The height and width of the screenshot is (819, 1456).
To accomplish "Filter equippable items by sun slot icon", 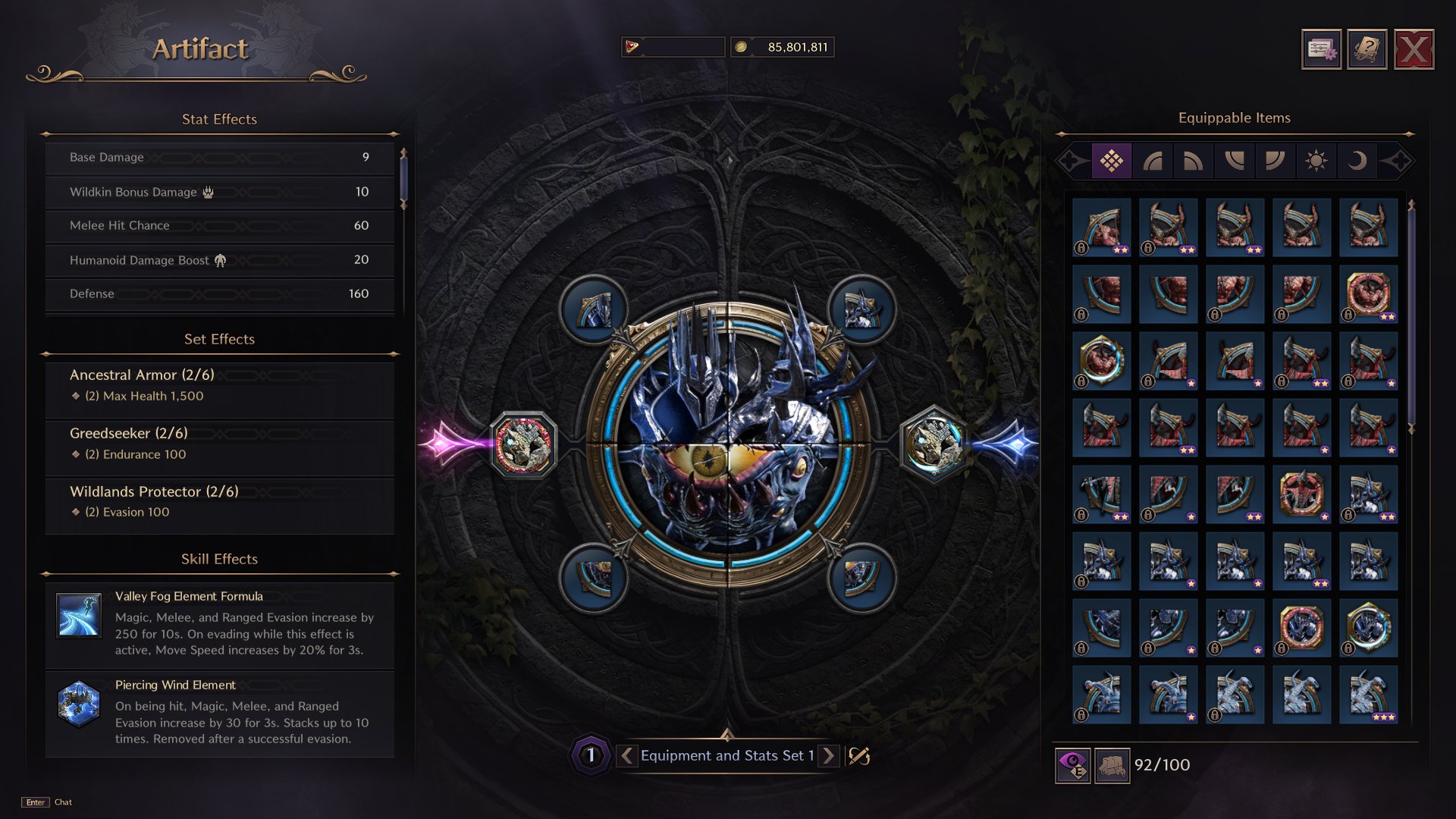I will tap(1316, 161).
